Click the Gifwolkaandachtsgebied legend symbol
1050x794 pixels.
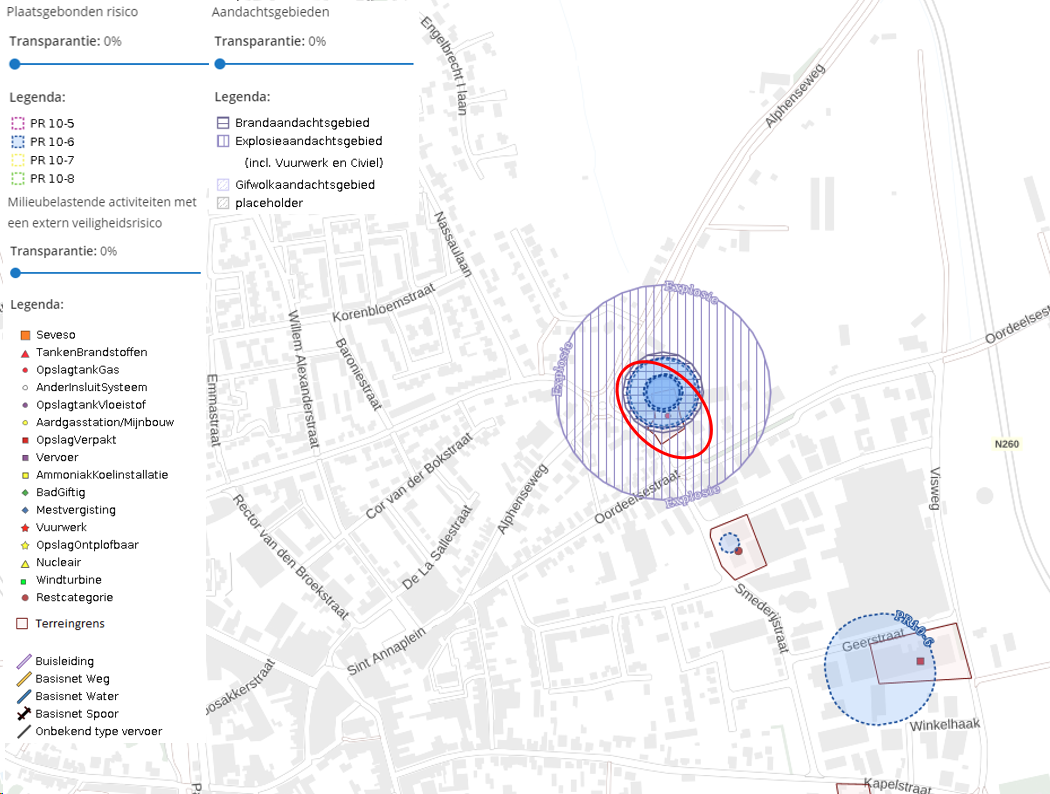(x=223, y=185)
